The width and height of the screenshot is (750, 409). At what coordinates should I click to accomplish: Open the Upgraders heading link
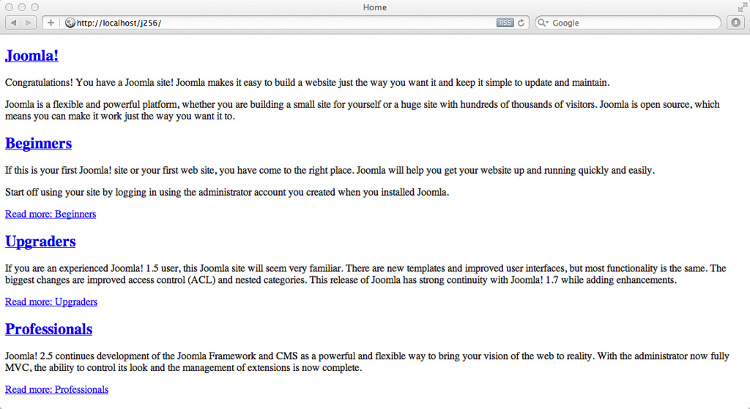40,241
